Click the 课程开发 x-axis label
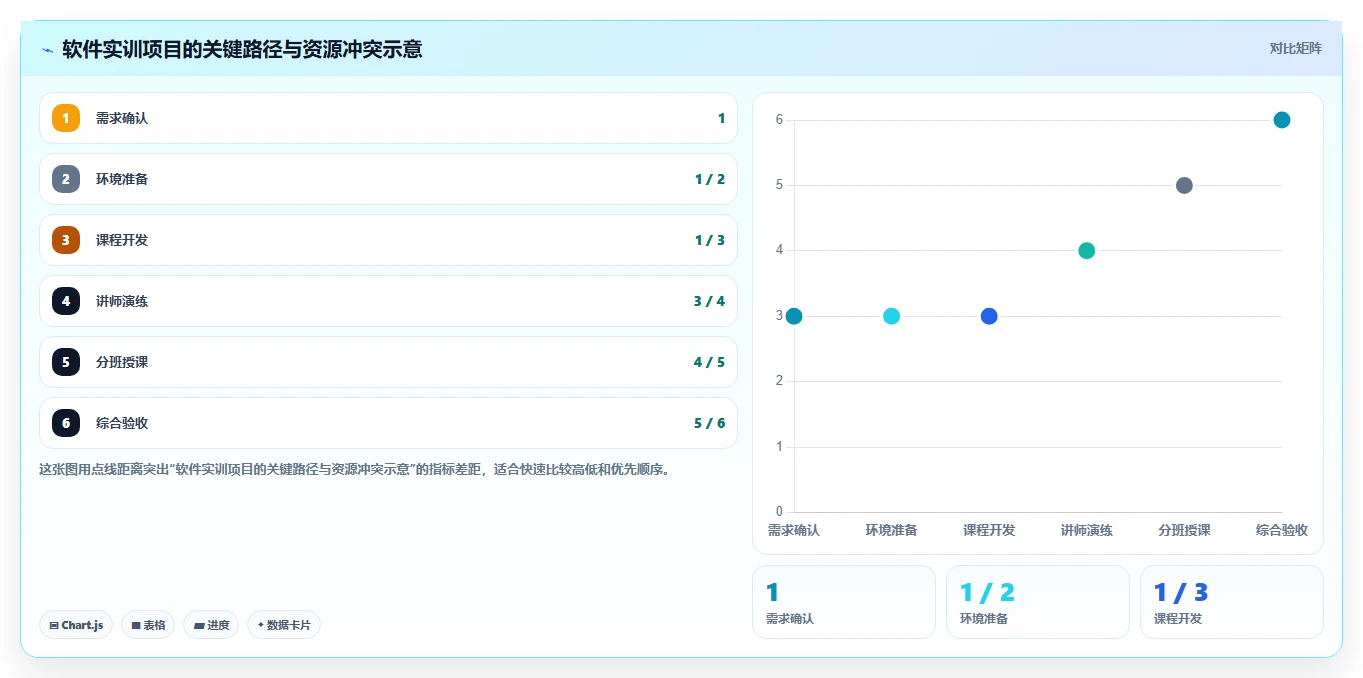Screen dimensions: 1363x678 click(x=989, y=530)
